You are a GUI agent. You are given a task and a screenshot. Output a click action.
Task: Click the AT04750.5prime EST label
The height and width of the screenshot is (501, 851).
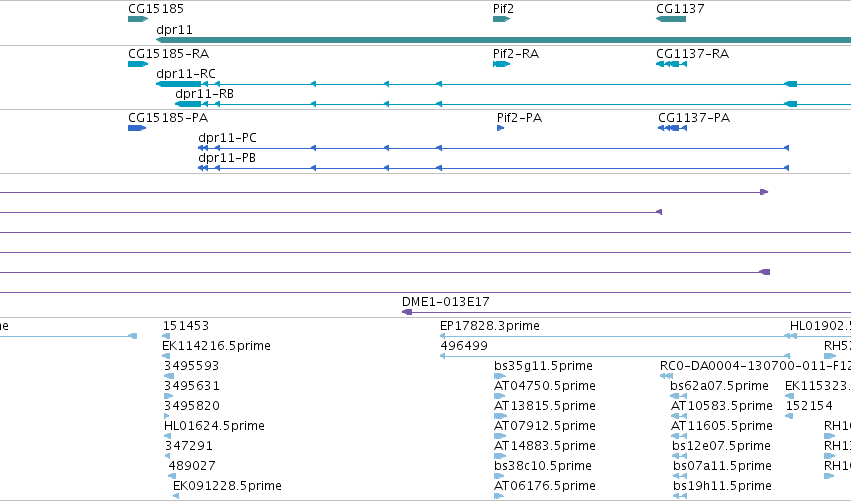(x=544, y=386)
